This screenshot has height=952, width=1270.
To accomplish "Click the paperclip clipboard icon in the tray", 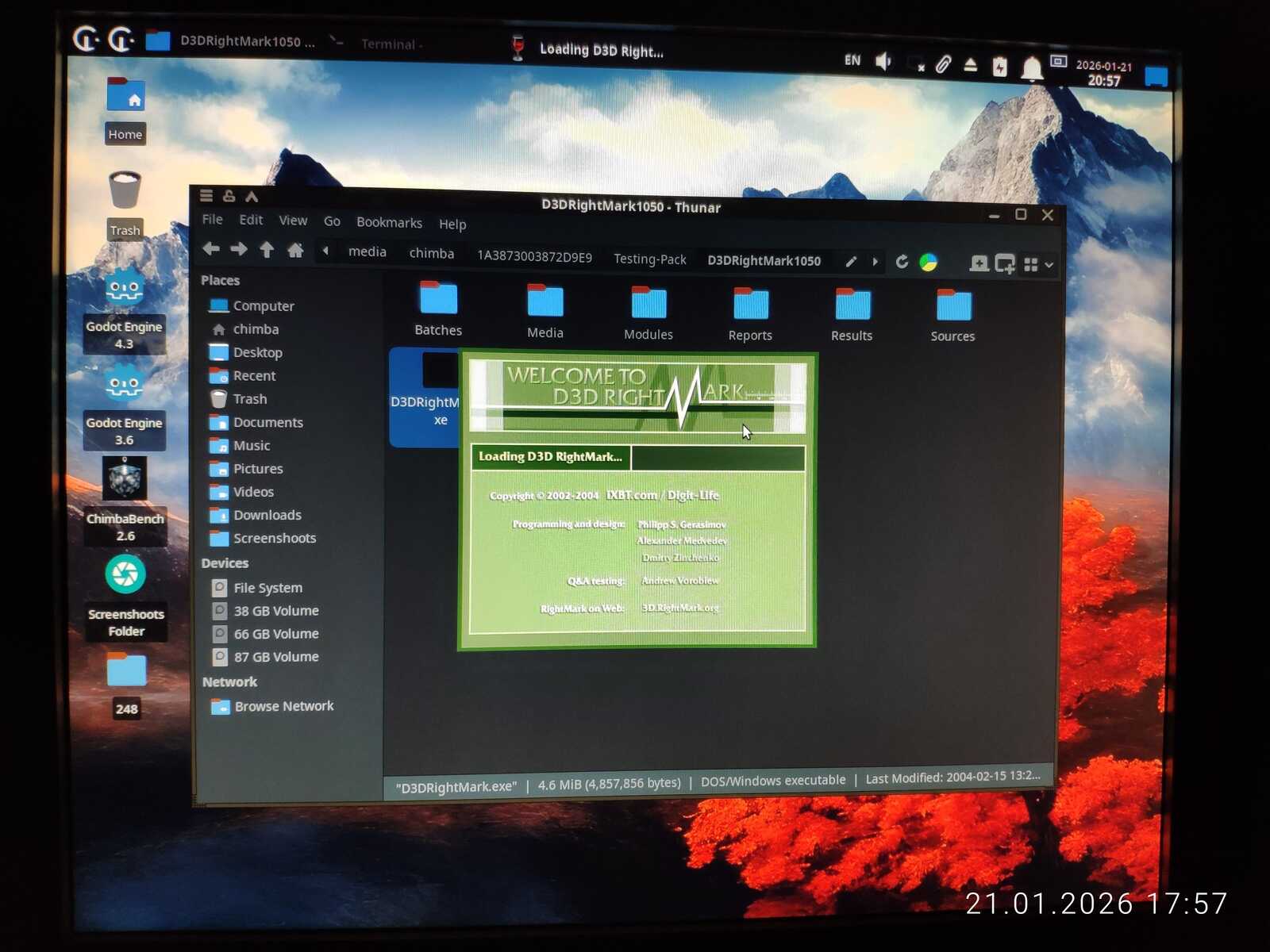I will [x=943, y=64].
